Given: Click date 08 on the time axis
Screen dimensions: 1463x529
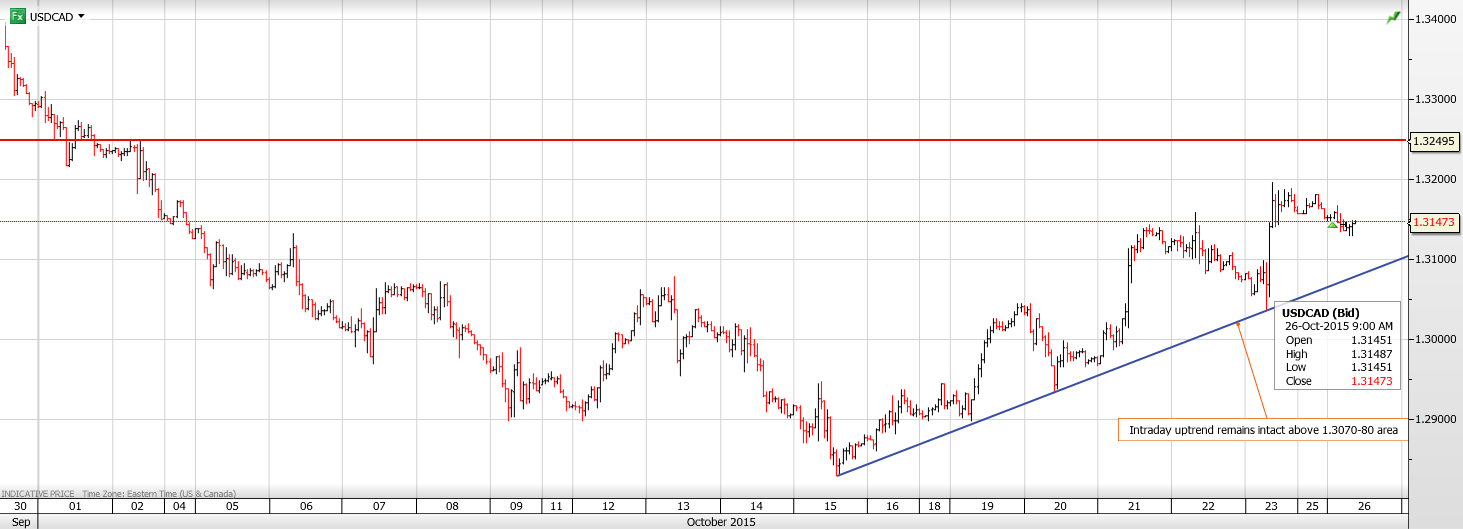Looking at the screenshot, I should pos(452,507).
